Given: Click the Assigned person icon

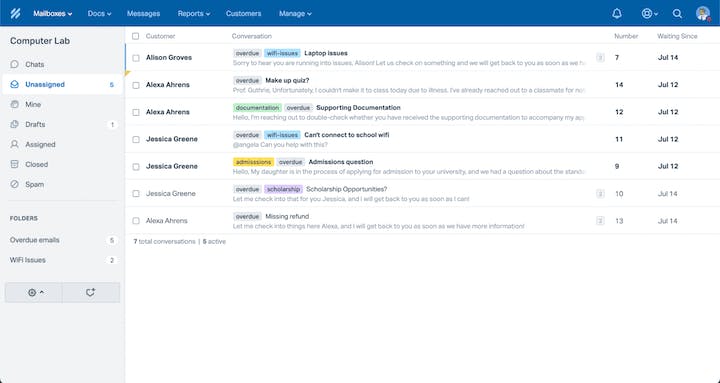Looking at the screenshot, I should tap(15, 144).
